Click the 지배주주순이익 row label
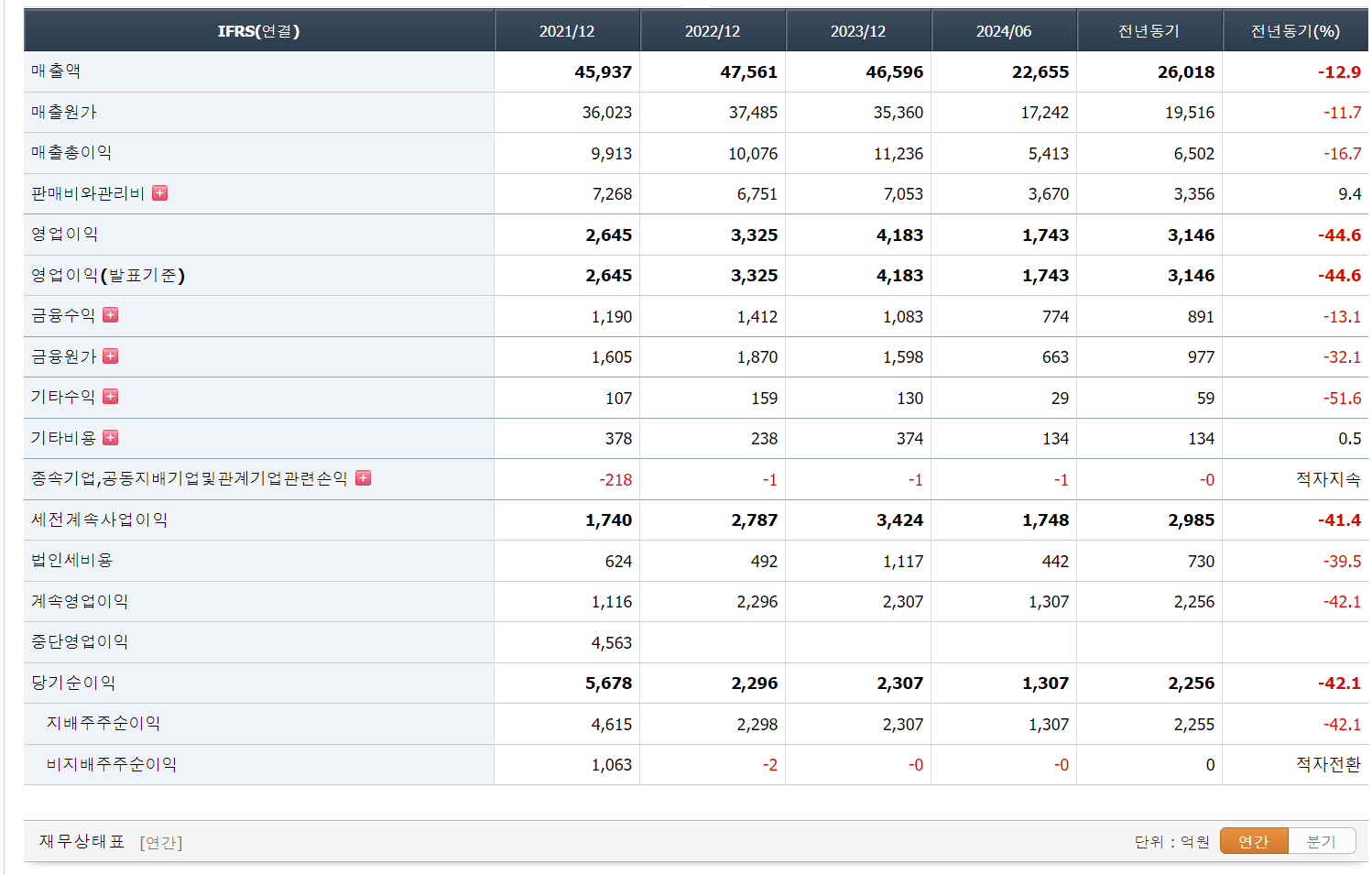Screen dimensions: 1372x875 [x=103, y=723]
